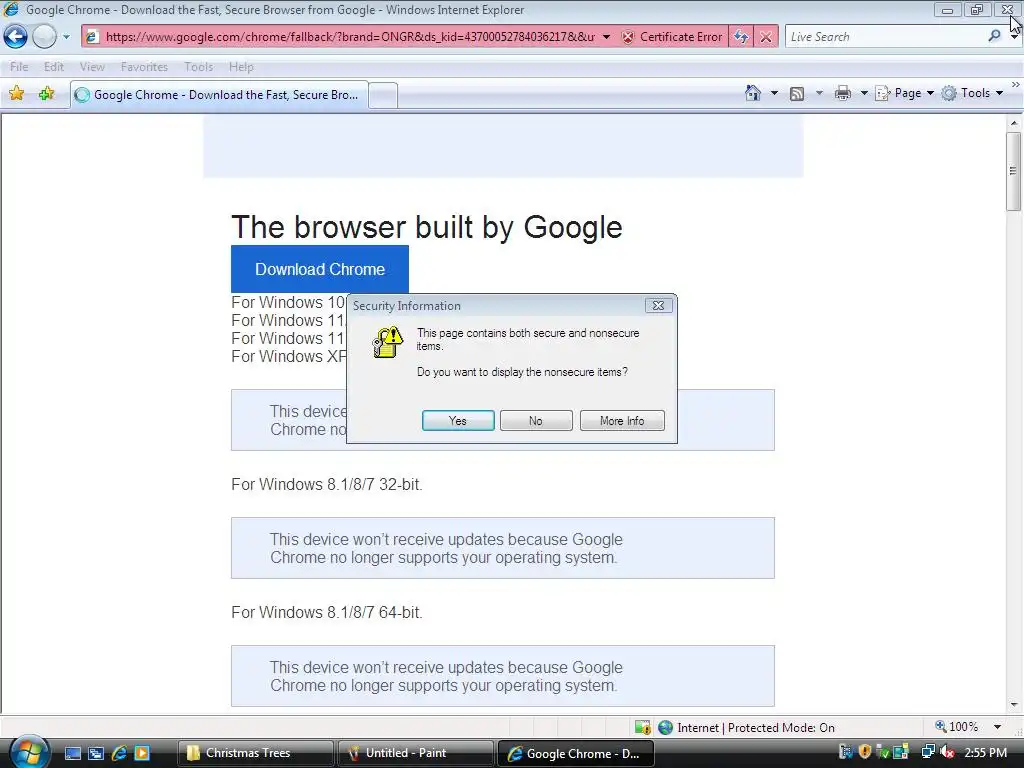Open search provider options dropdown arrow

[x=1014, y=37]
